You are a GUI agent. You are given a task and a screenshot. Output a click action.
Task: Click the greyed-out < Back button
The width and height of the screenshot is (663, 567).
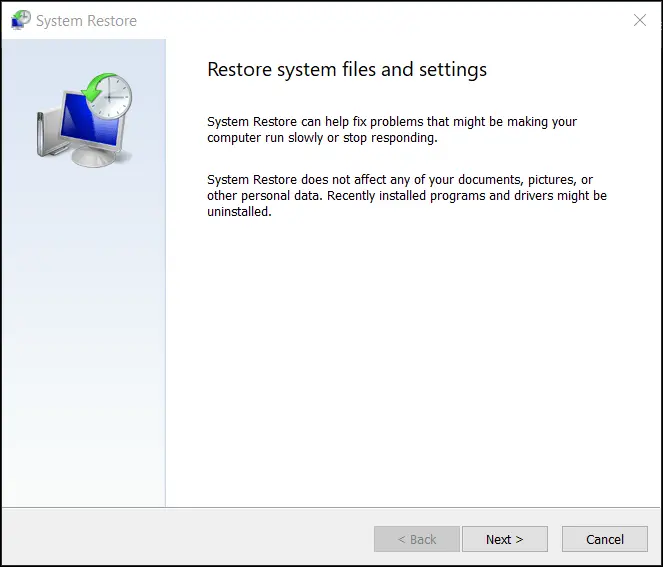click(416, 539)
